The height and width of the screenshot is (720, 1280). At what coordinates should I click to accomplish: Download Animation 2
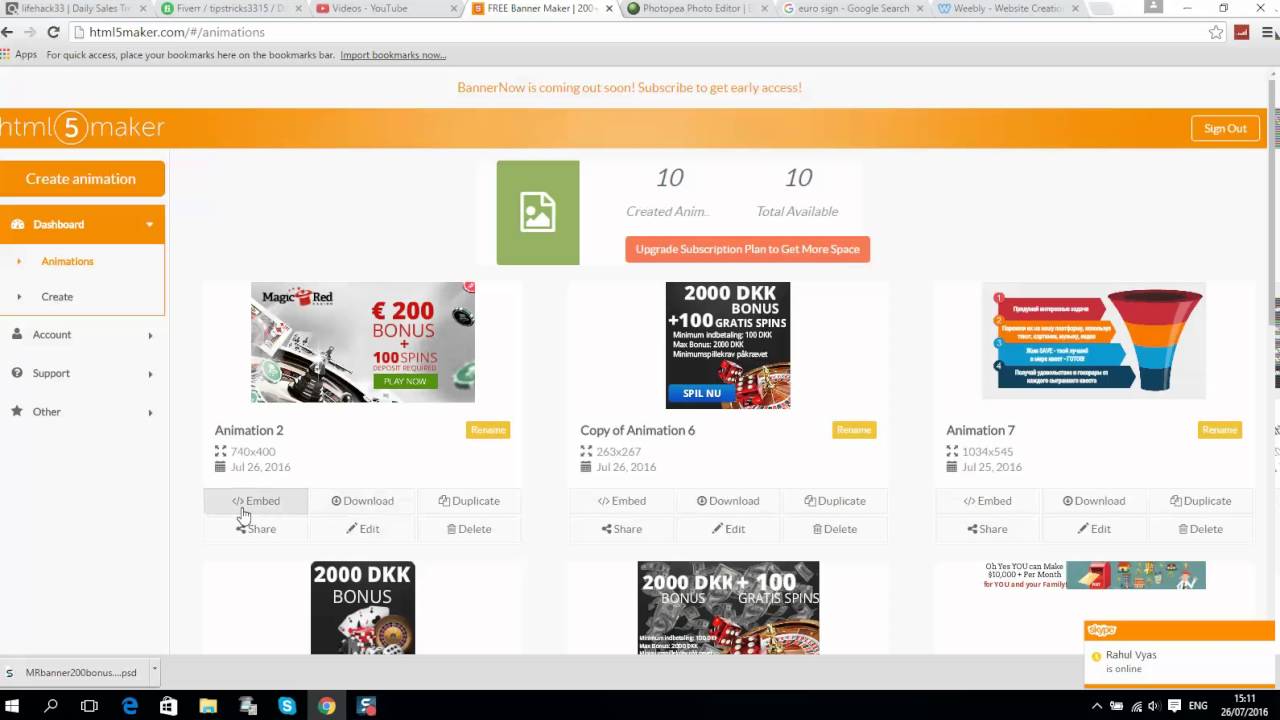[x=362, y=501]
